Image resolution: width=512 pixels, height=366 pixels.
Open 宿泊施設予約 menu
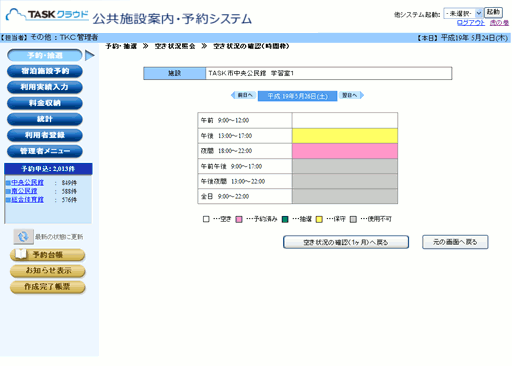(x=45, y=71)
